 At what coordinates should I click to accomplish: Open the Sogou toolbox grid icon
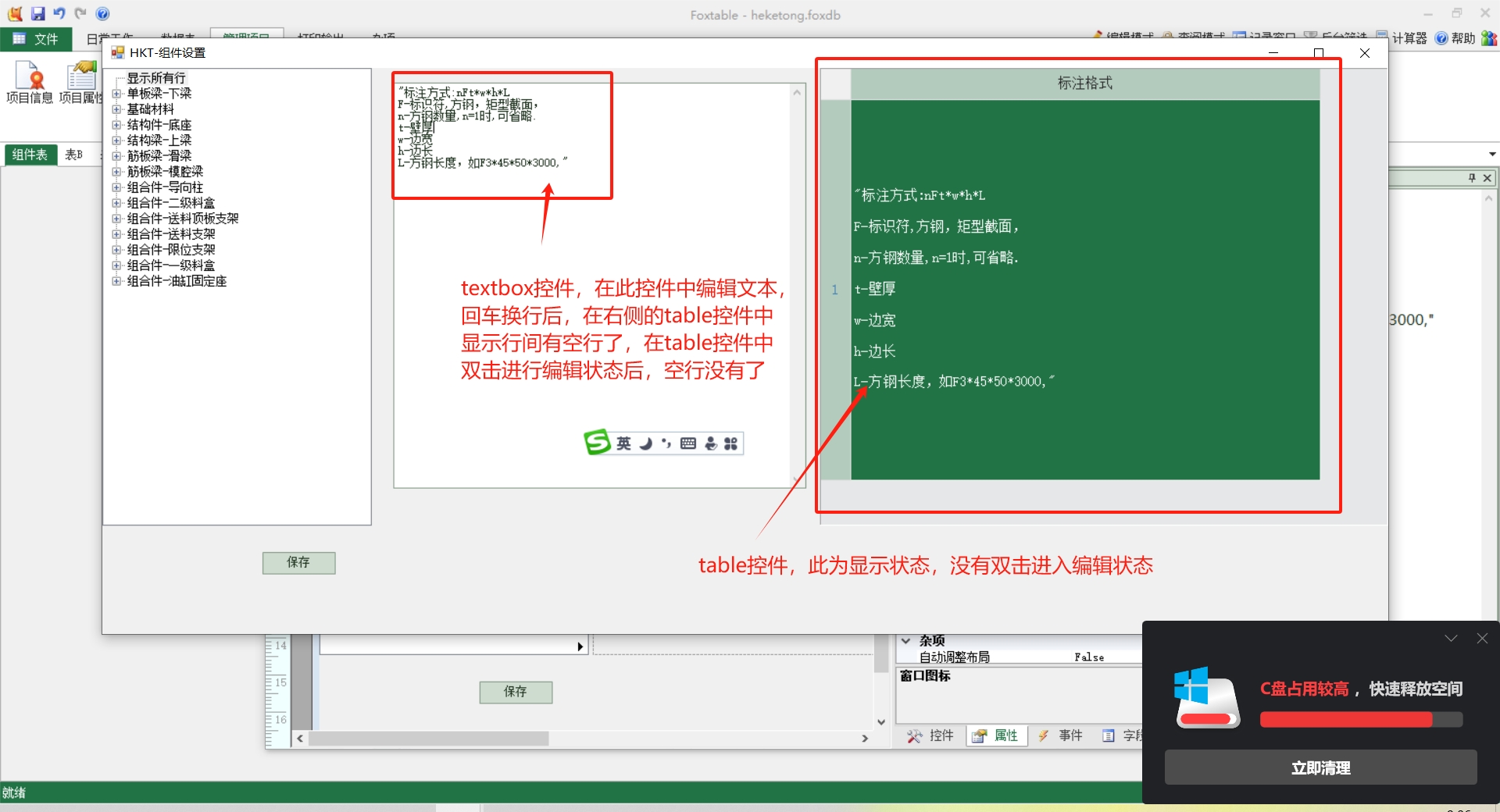730,443
